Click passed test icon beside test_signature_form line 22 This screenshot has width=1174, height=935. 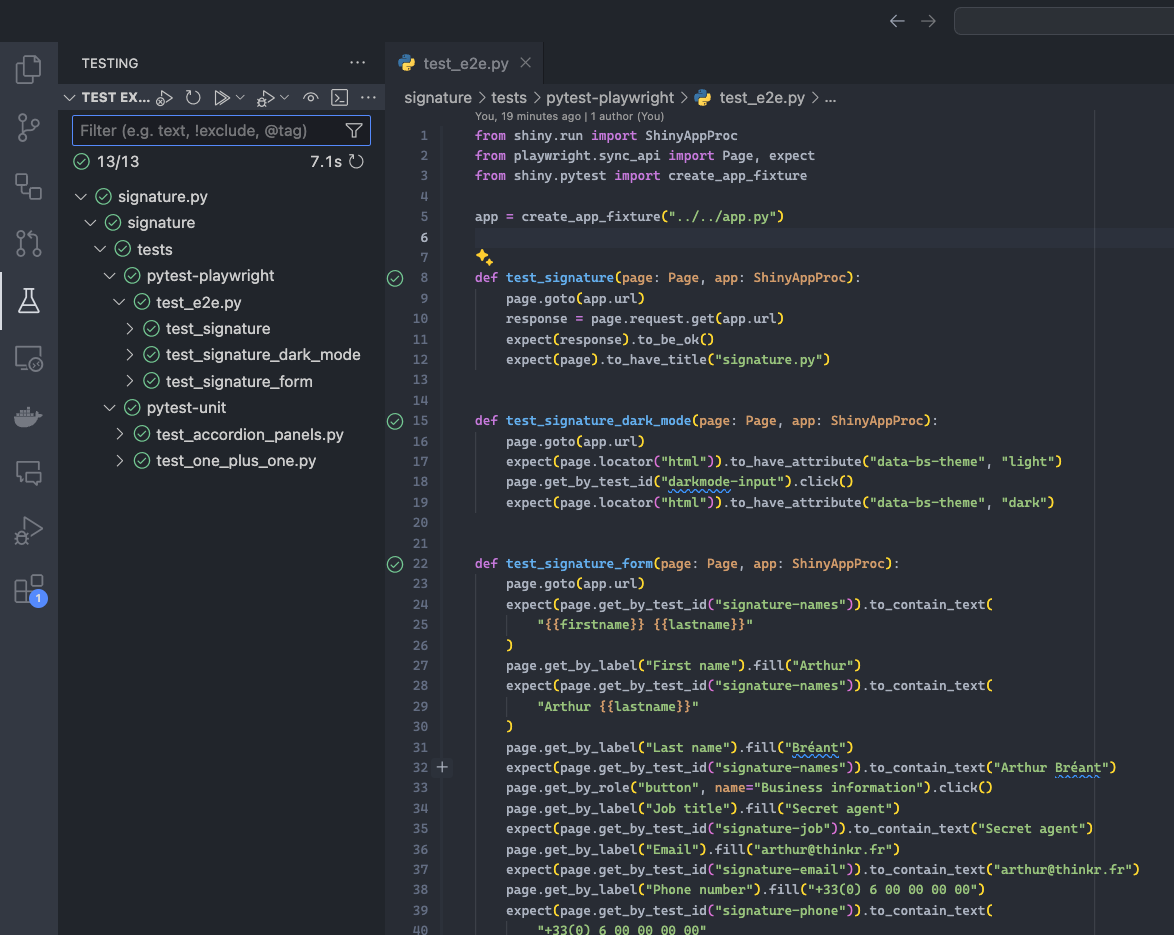pos(395,564)
